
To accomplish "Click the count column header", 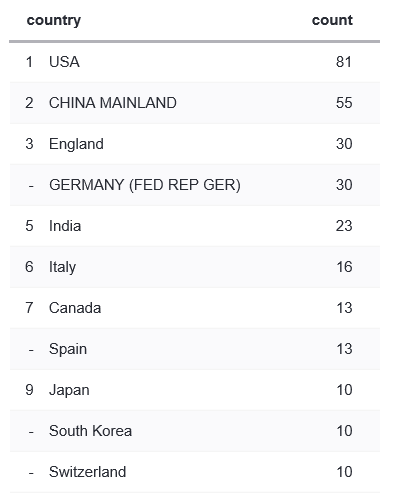I will click(332, 20).
